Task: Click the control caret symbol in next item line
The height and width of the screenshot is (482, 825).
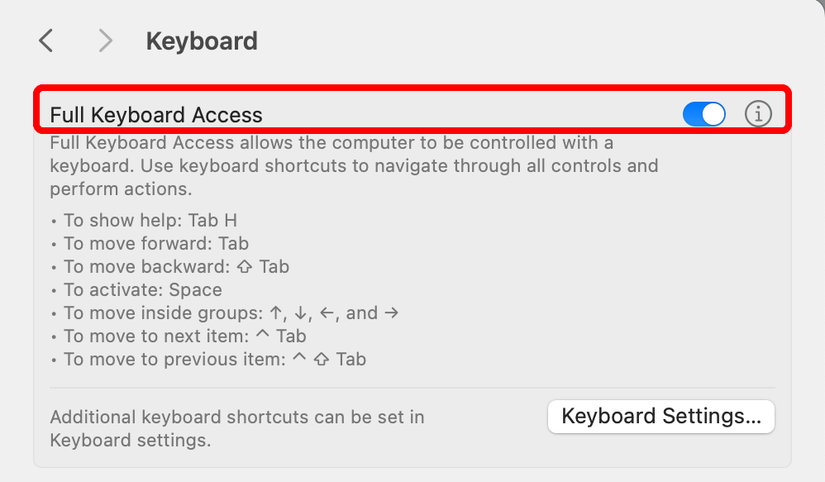Action: (x=261, y=336)
